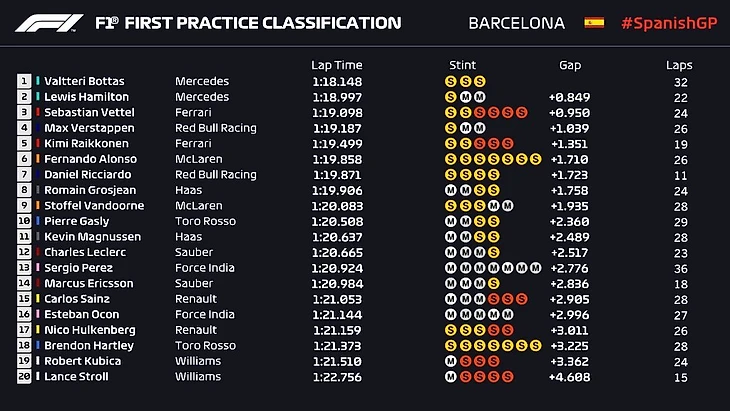The width and height of the screenshot is (730, 411).
Task: Click the Laps column header
Action: 679,65
